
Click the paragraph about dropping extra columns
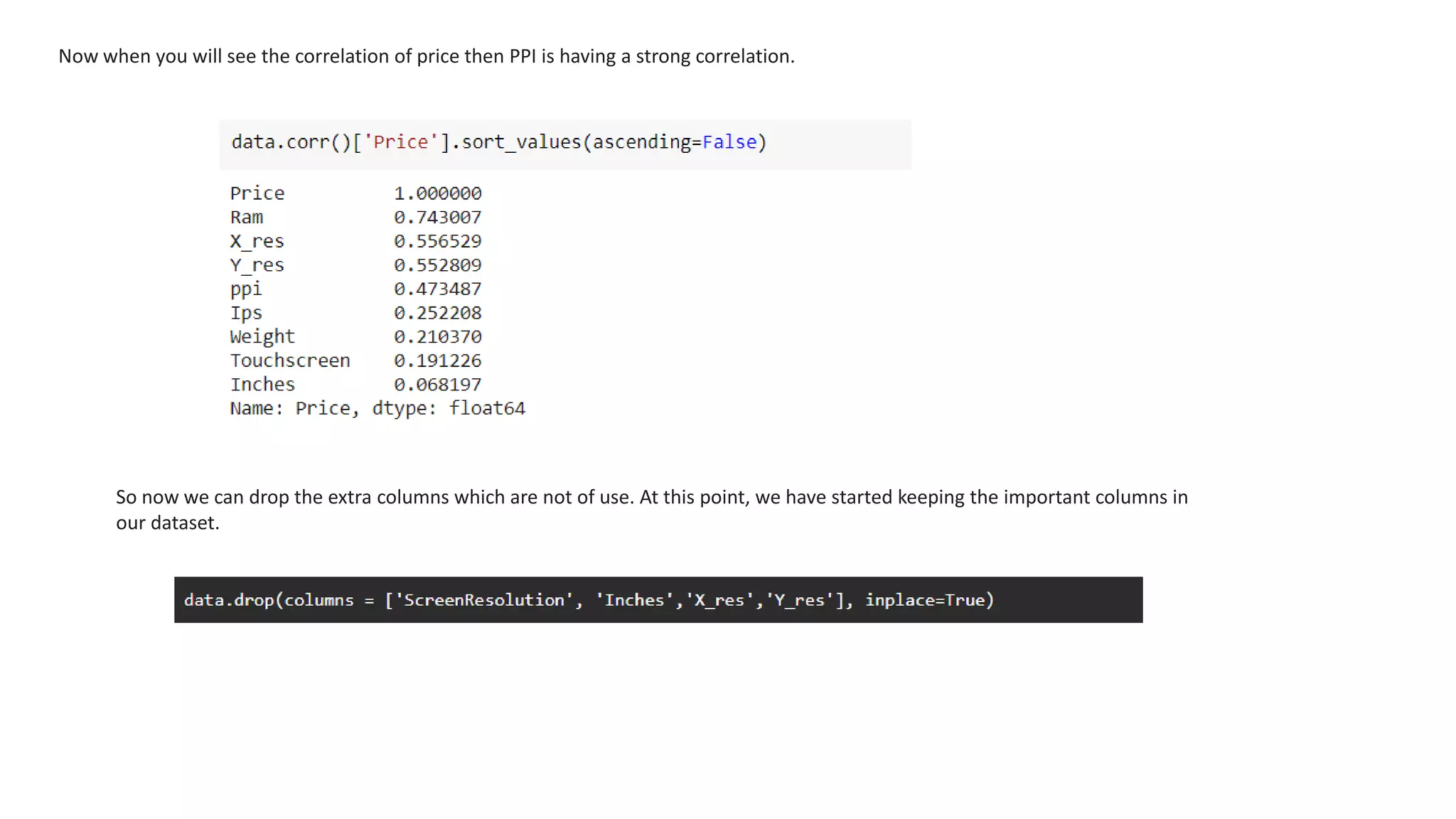(652, 510)
